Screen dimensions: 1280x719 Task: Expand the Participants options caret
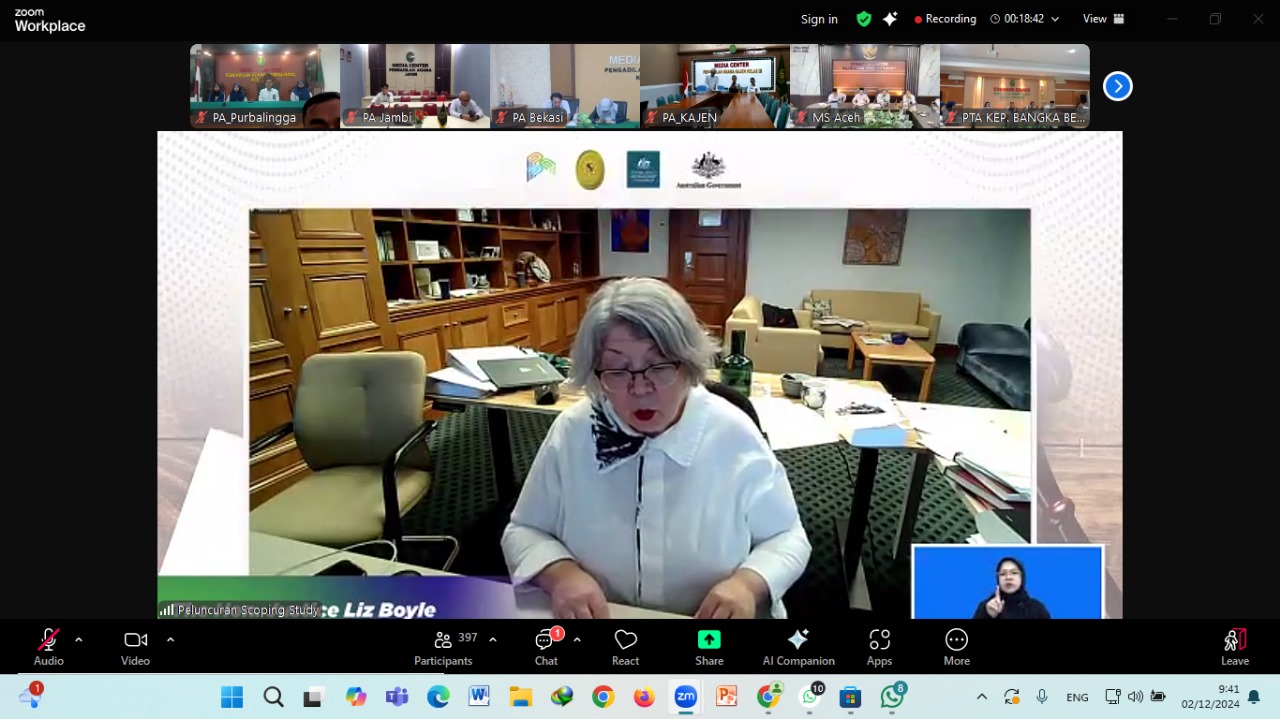tap(493, 640)
